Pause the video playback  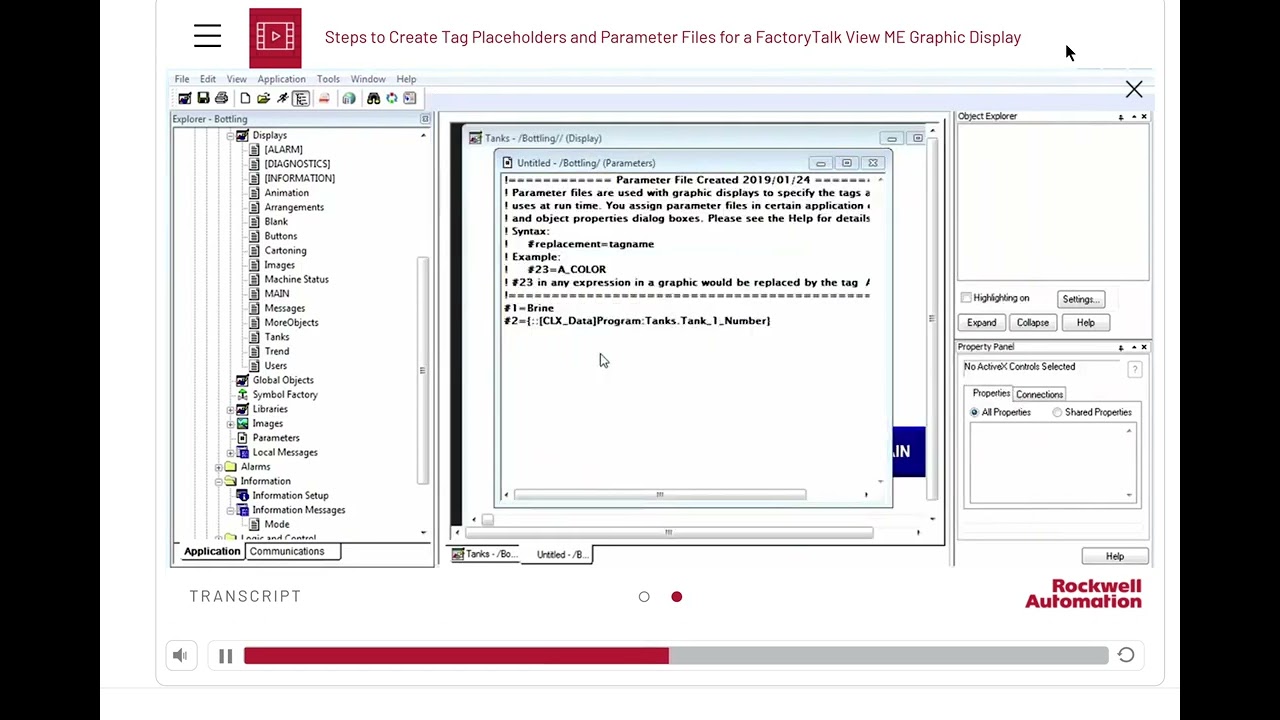(225, 656)
